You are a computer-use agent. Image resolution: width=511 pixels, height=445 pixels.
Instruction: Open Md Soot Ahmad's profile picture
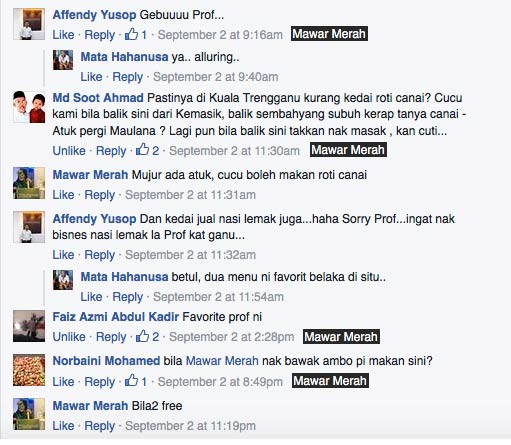click(x=29, y=107)
